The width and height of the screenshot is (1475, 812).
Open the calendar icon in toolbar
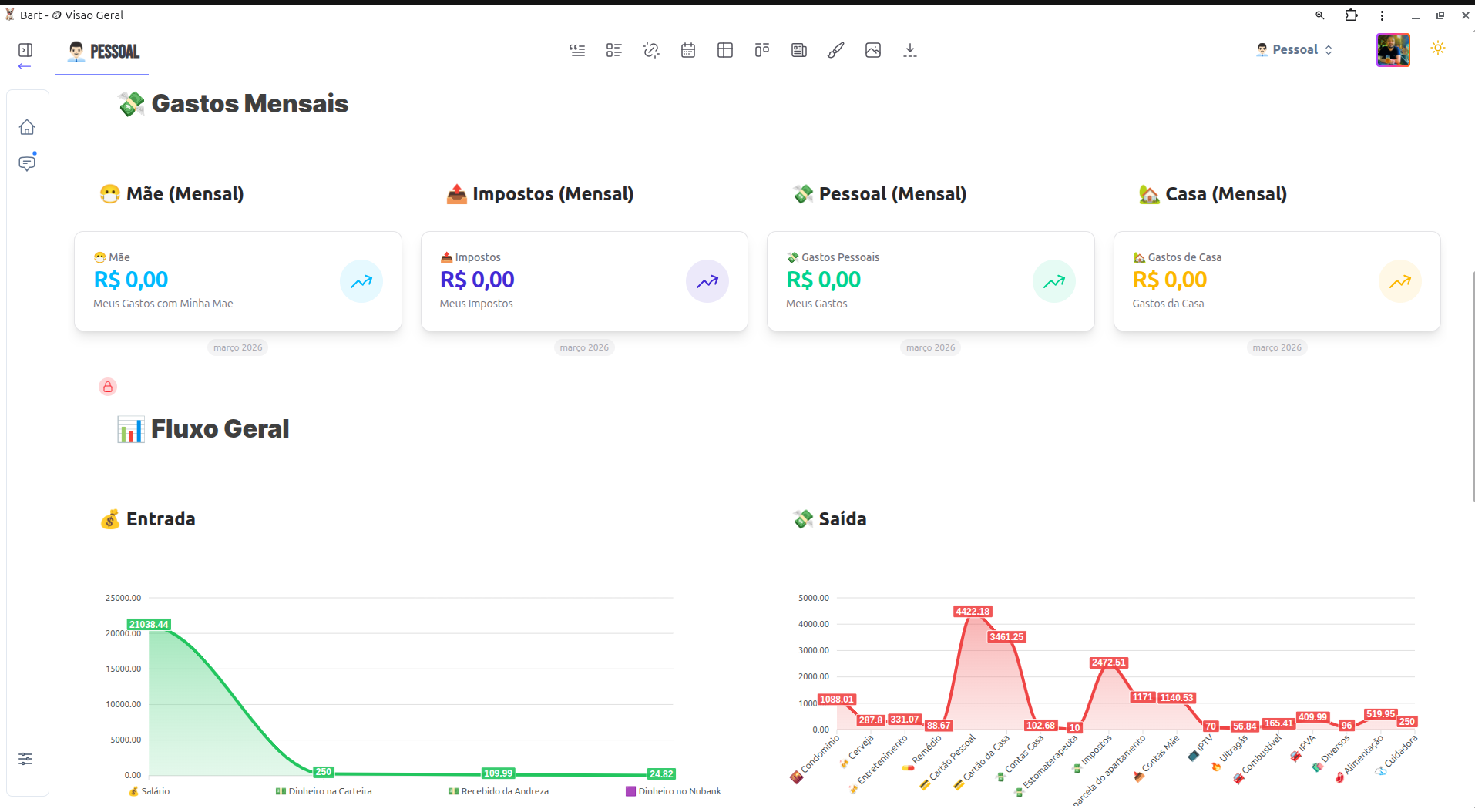(x=688, y=51)
